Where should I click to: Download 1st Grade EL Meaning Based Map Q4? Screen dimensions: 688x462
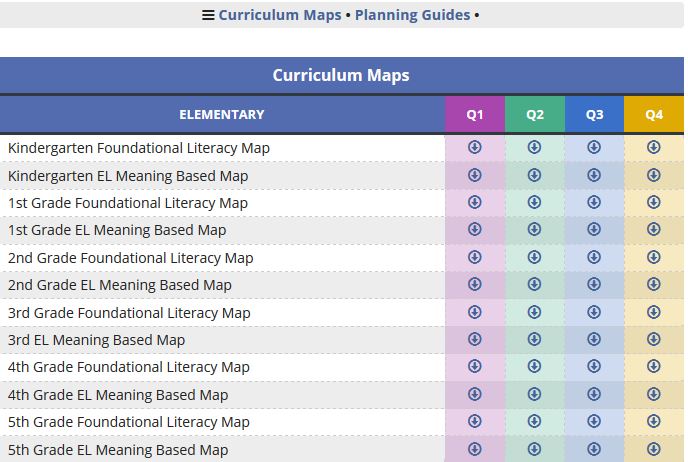[653, 229]
